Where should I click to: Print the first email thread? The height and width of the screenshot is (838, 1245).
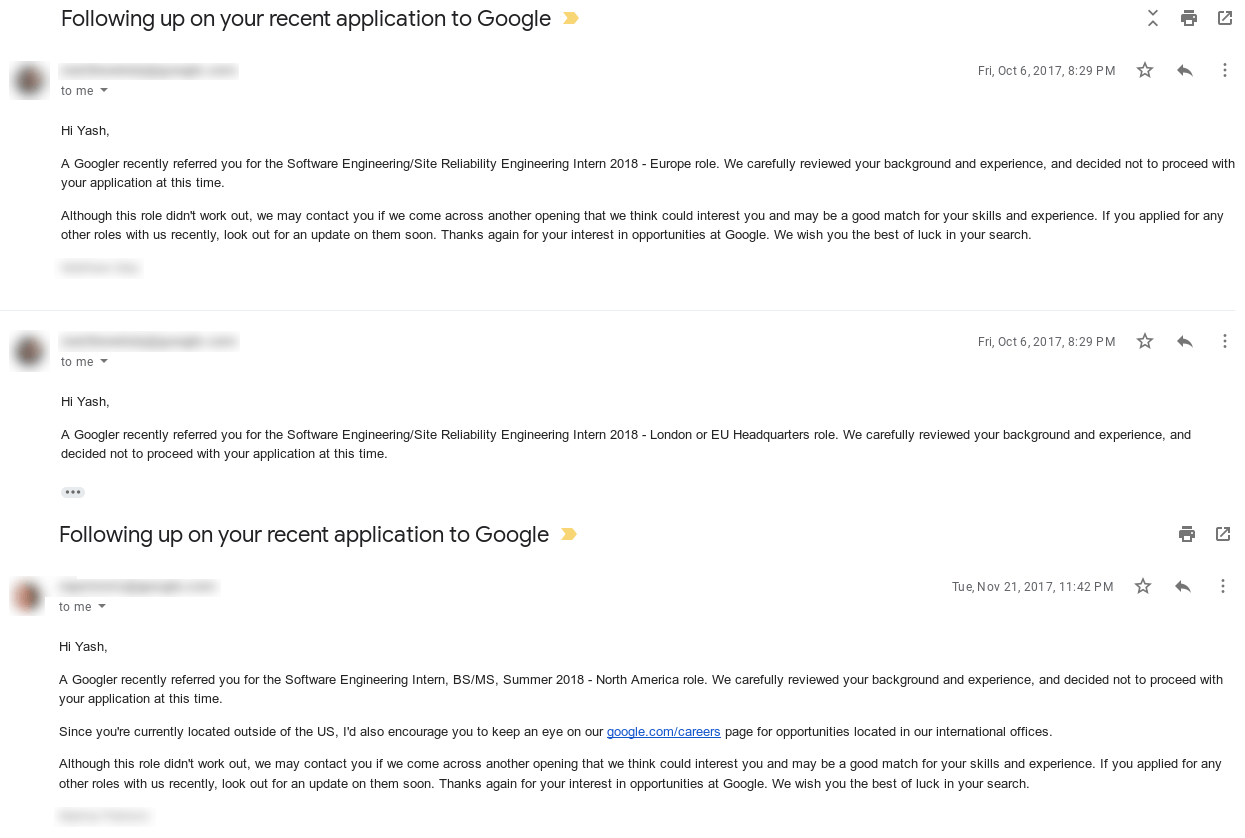[1189, 18]
